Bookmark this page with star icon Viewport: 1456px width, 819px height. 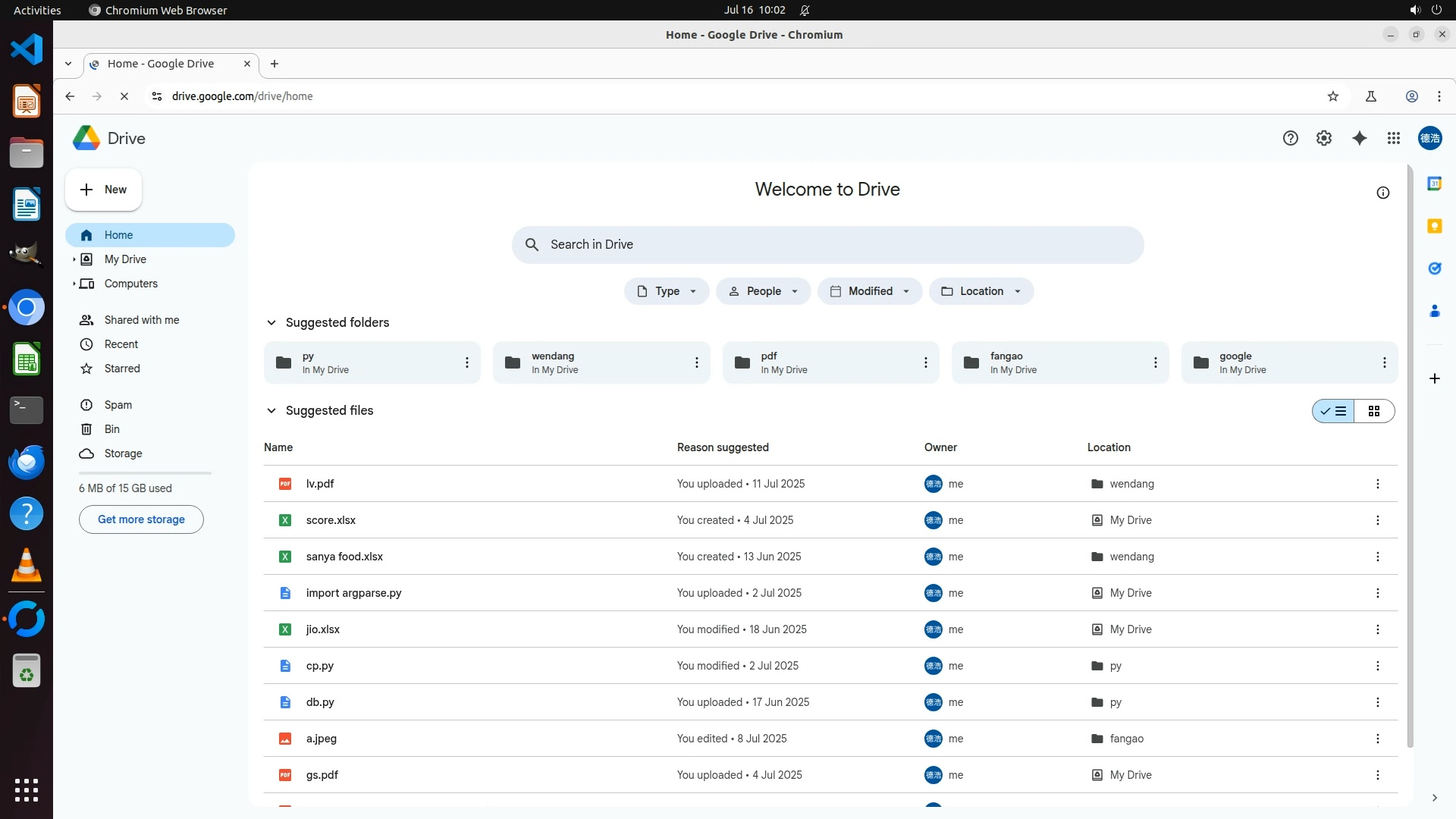1332,96
